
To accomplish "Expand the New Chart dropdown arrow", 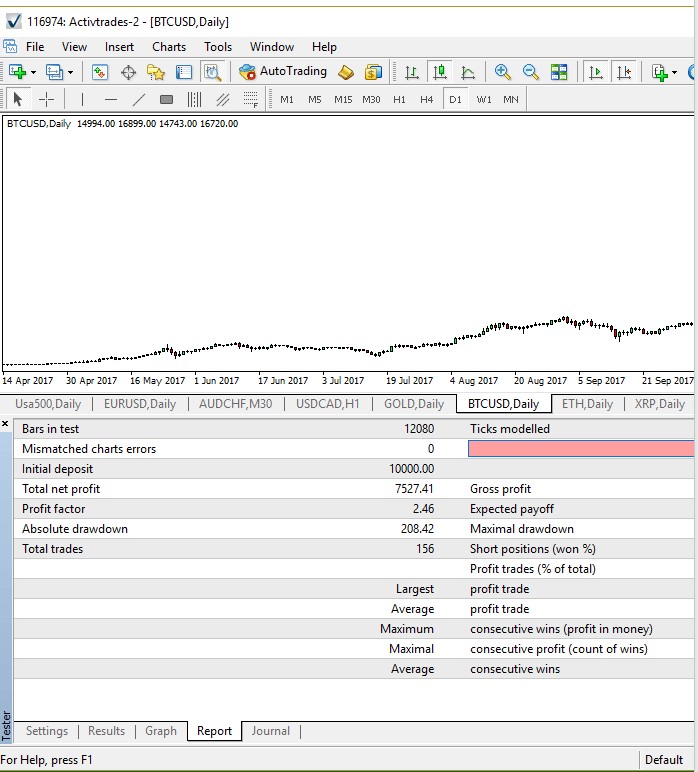I will (33, 72).
